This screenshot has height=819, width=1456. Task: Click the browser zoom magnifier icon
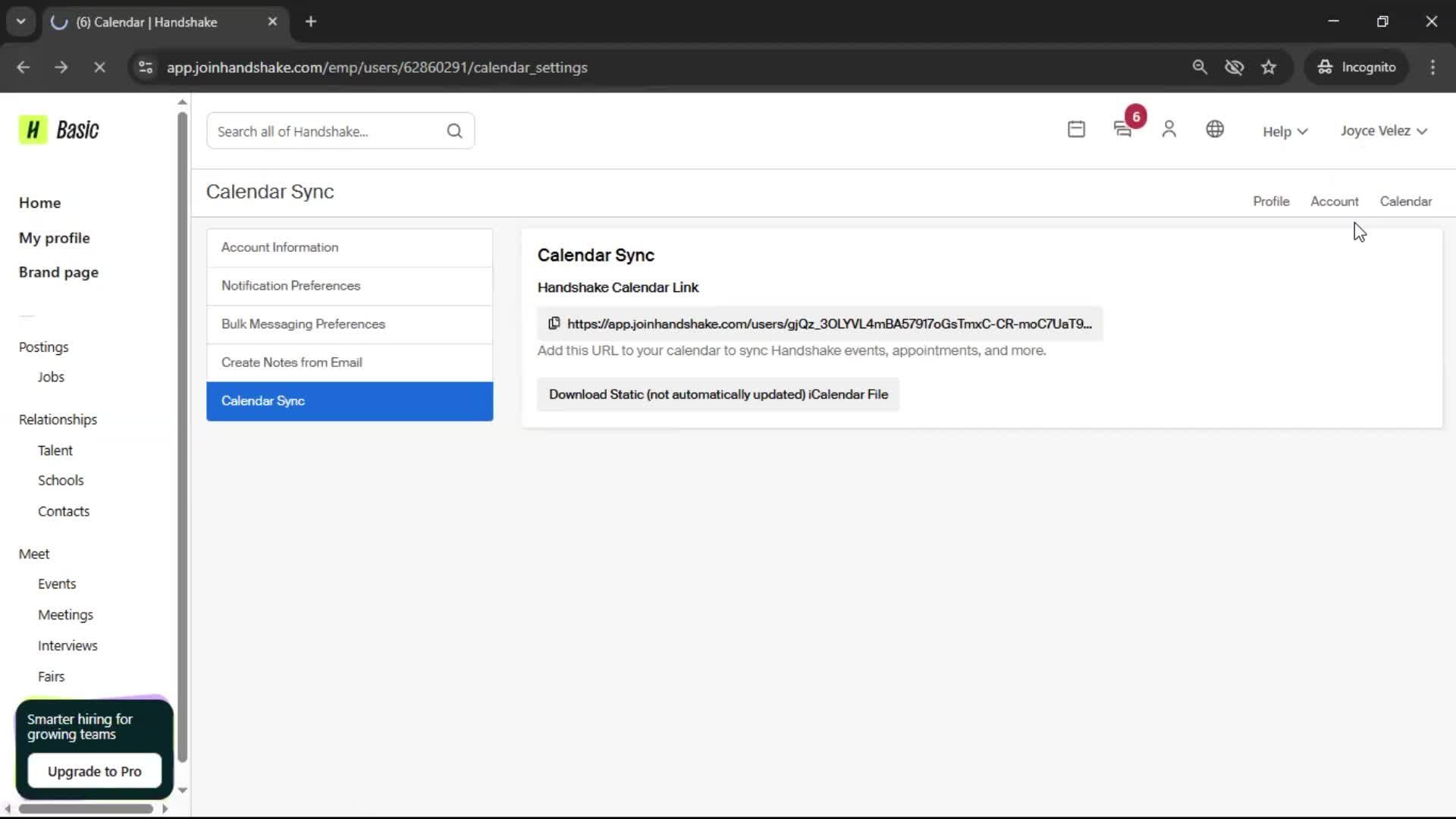coord(1200,67)
